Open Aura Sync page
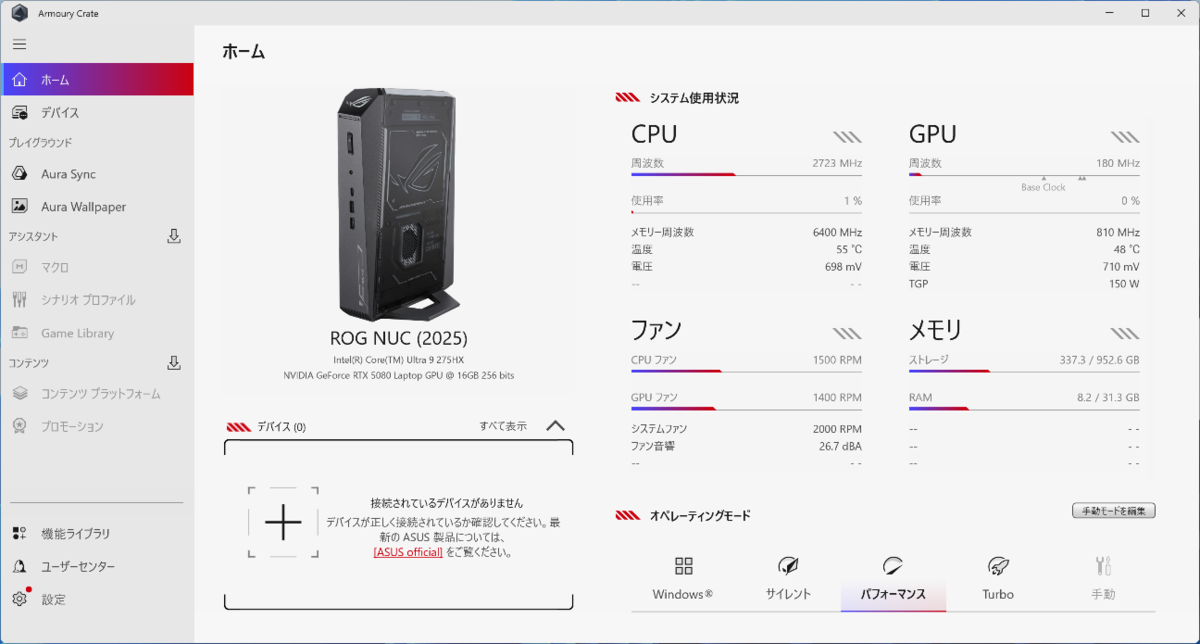Viewport: 1200px width, 644px height. pos(97,174)
